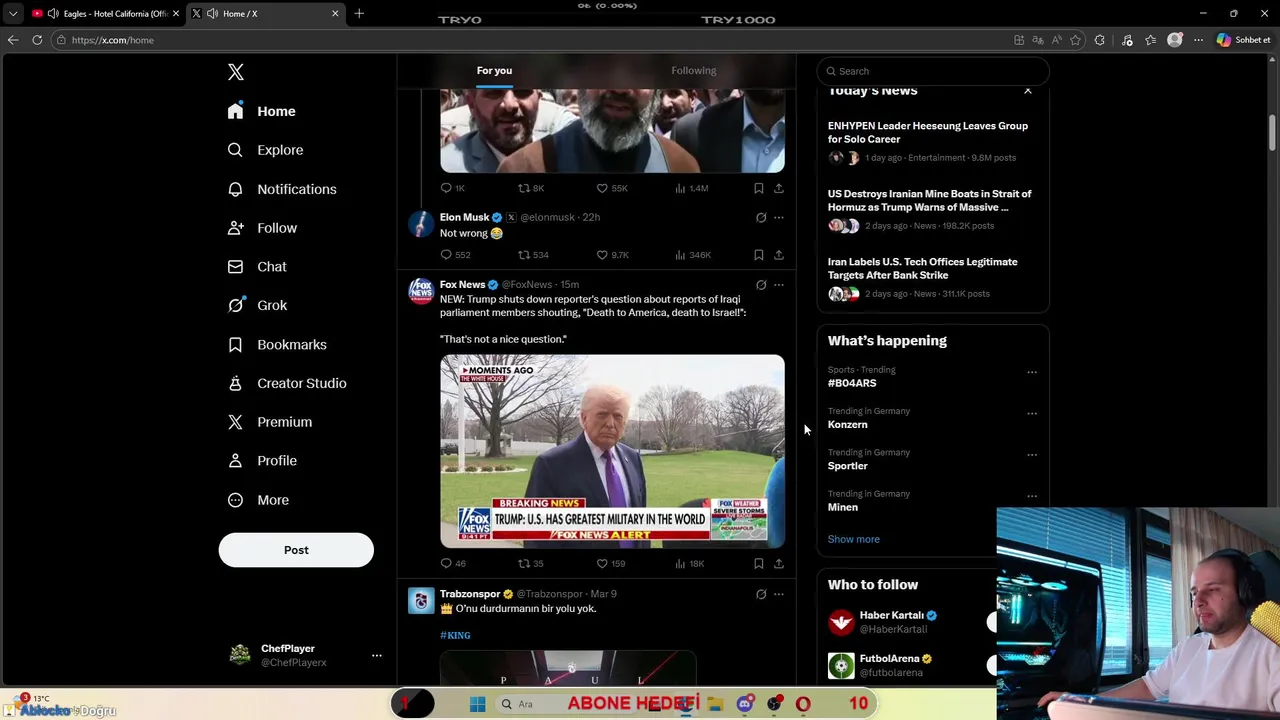Launch Grok from the sidebar
The width and height of the screenshot is (1280, 720).
point(257,306)
